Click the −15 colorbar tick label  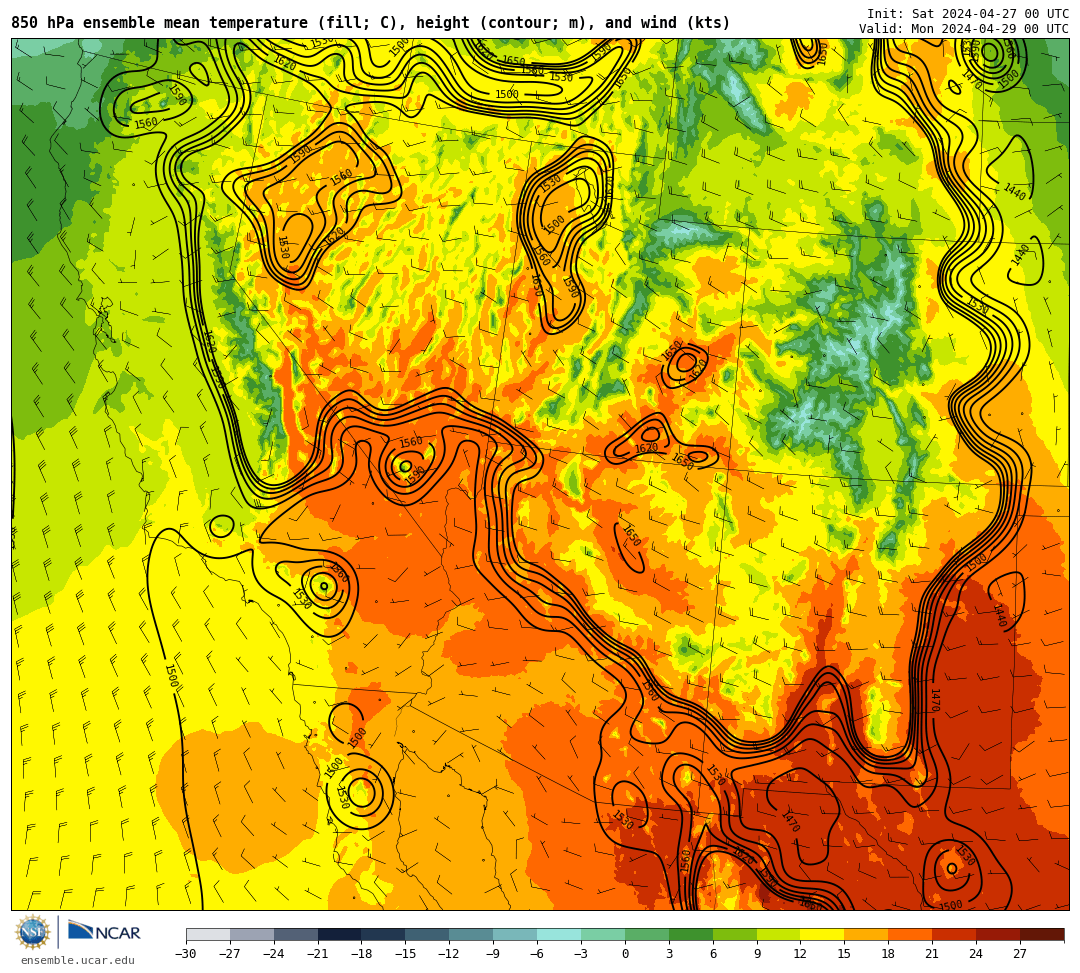tap(406, 954)
